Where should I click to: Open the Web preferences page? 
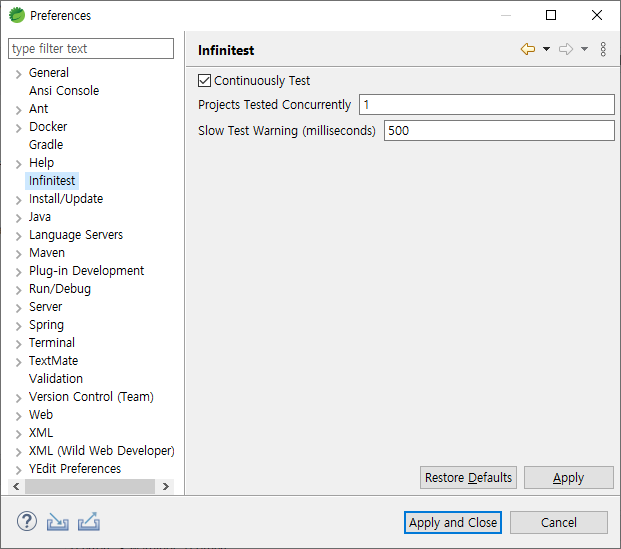(x=41, y=415)
